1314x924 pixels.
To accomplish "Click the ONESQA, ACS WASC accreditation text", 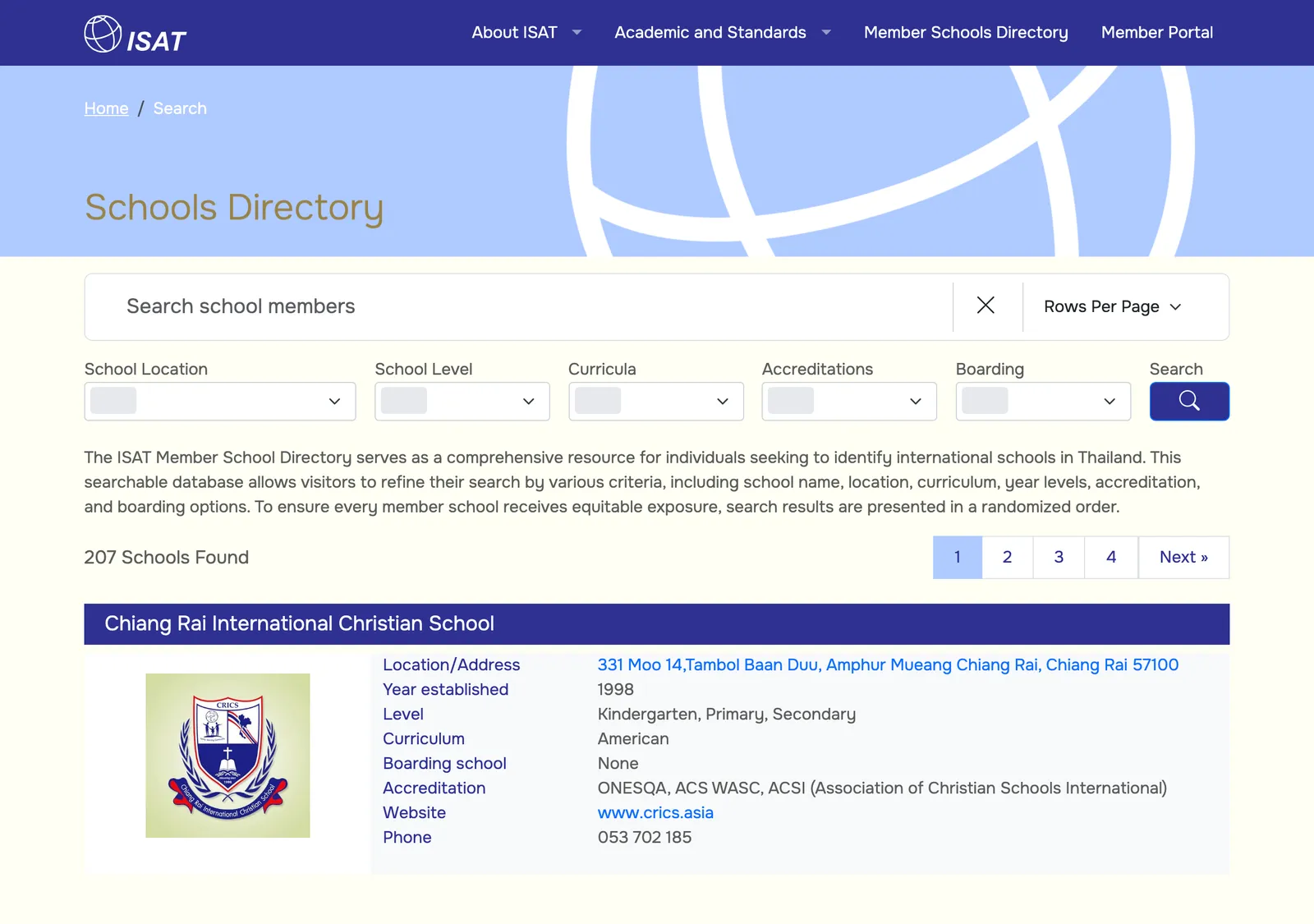I will coord(882,788).
